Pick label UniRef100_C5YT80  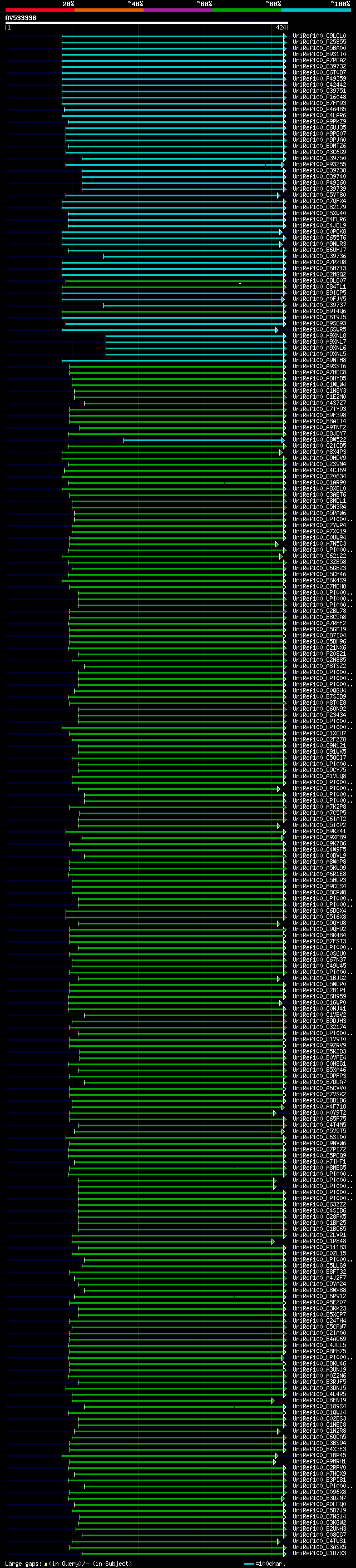pos(319,195)
